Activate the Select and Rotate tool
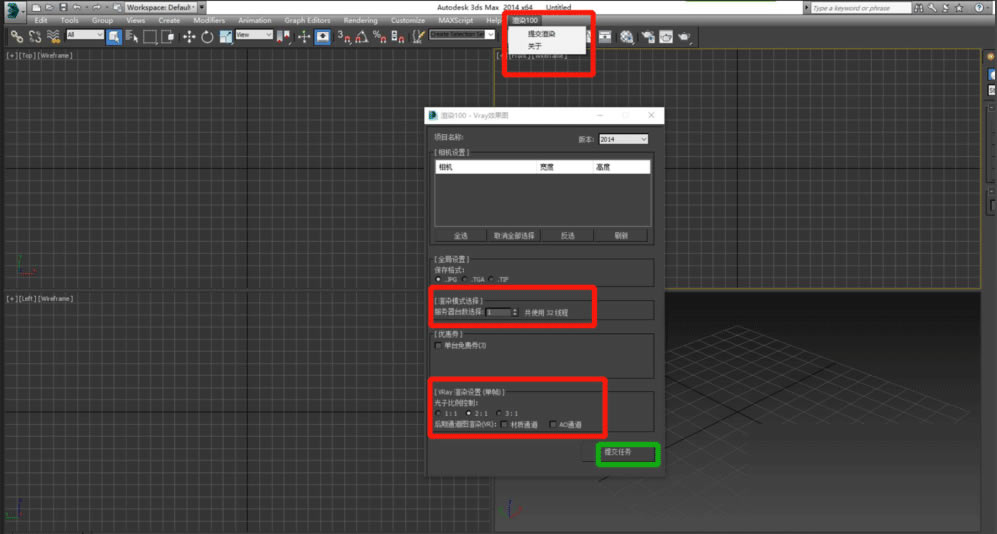The height and width of the screenshot is (534, 997). [207, 37]
